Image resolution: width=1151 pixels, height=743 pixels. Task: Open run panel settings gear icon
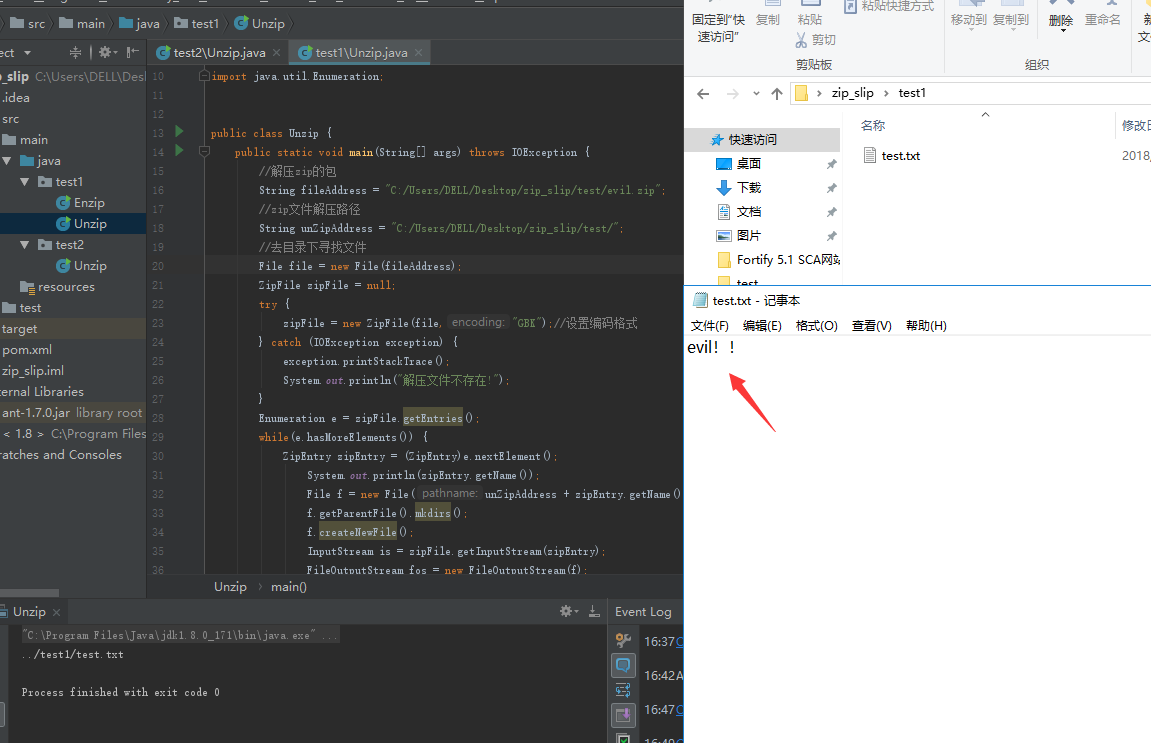566,611
